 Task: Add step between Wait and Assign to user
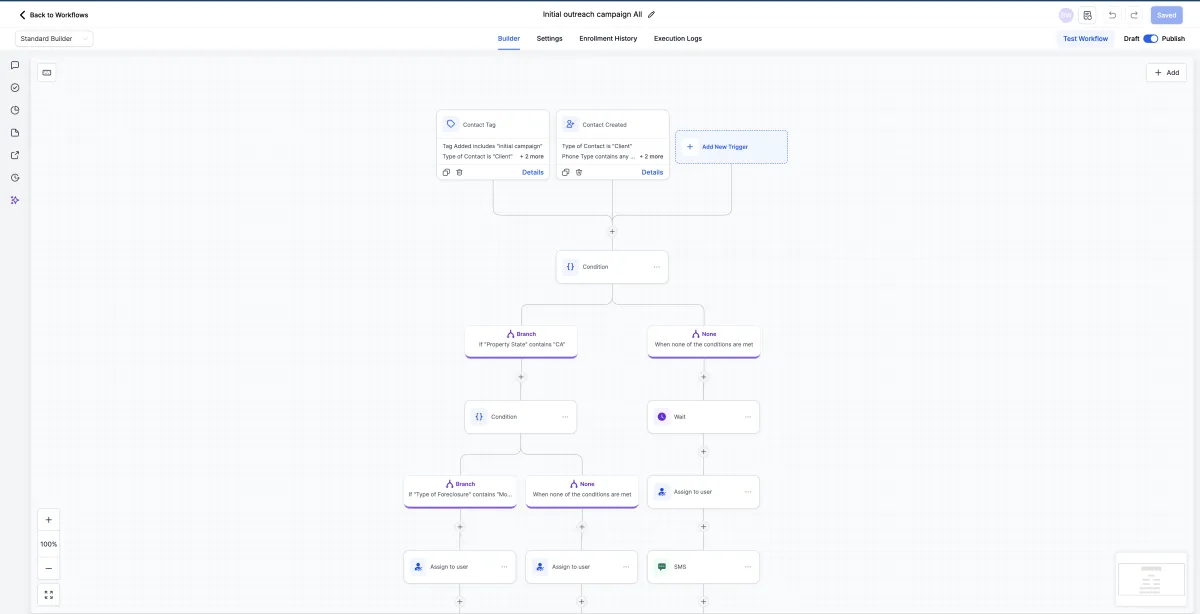coord(703,452)
